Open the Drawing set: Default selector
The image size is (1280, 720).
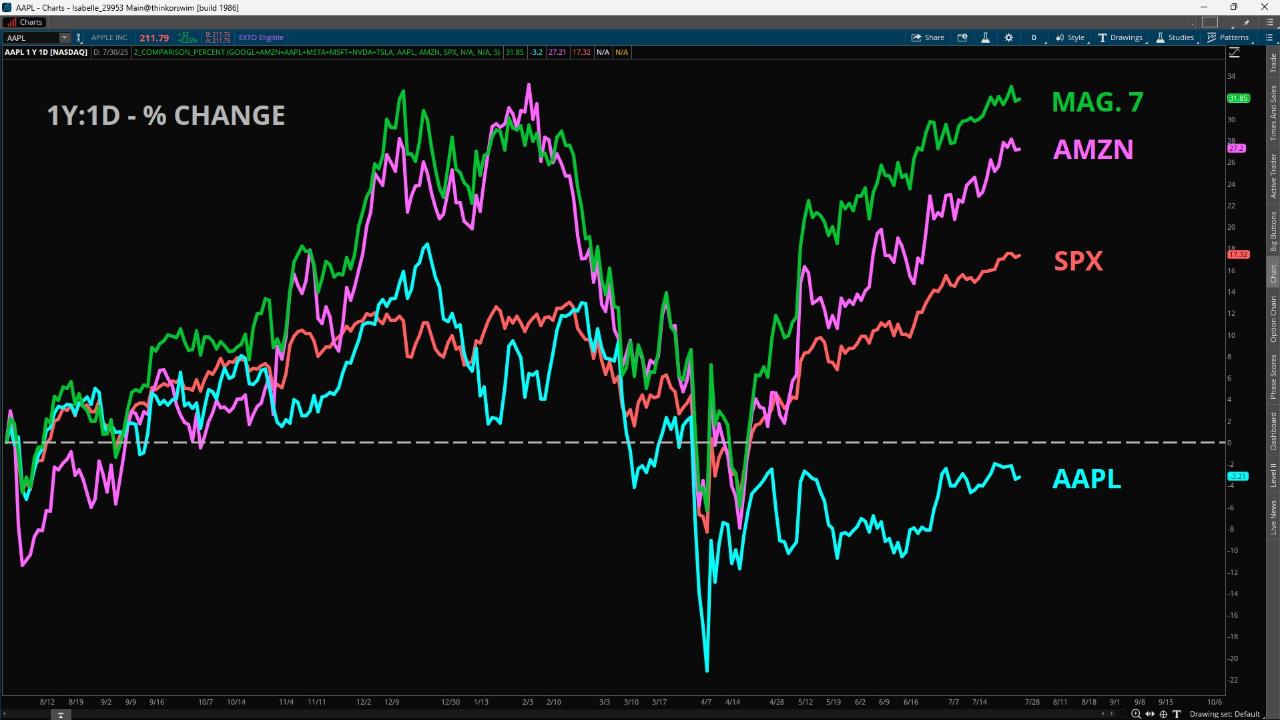pyautogui.click(x=1224, y=714)
